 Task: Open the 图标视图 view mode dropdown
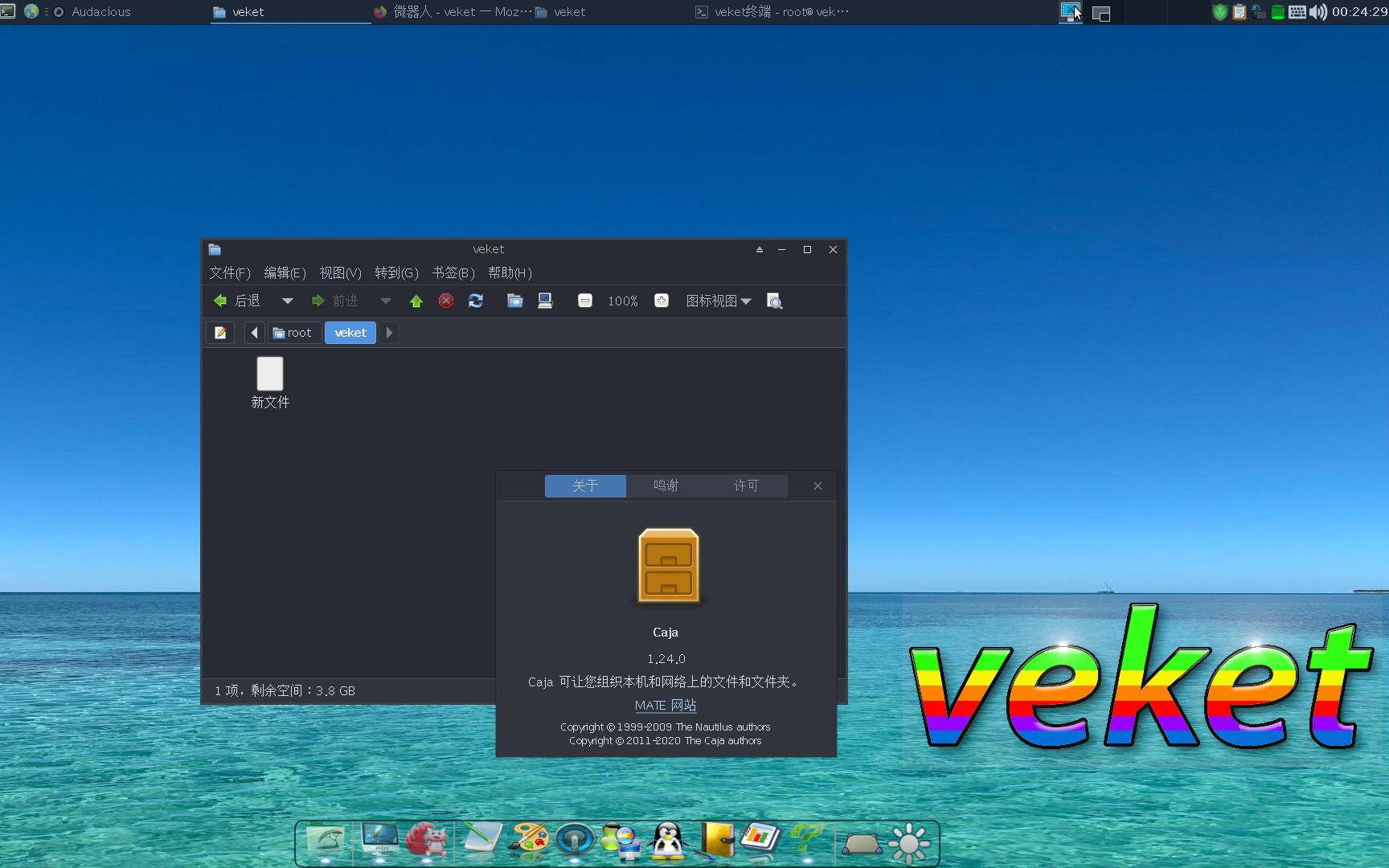[719, 301]
